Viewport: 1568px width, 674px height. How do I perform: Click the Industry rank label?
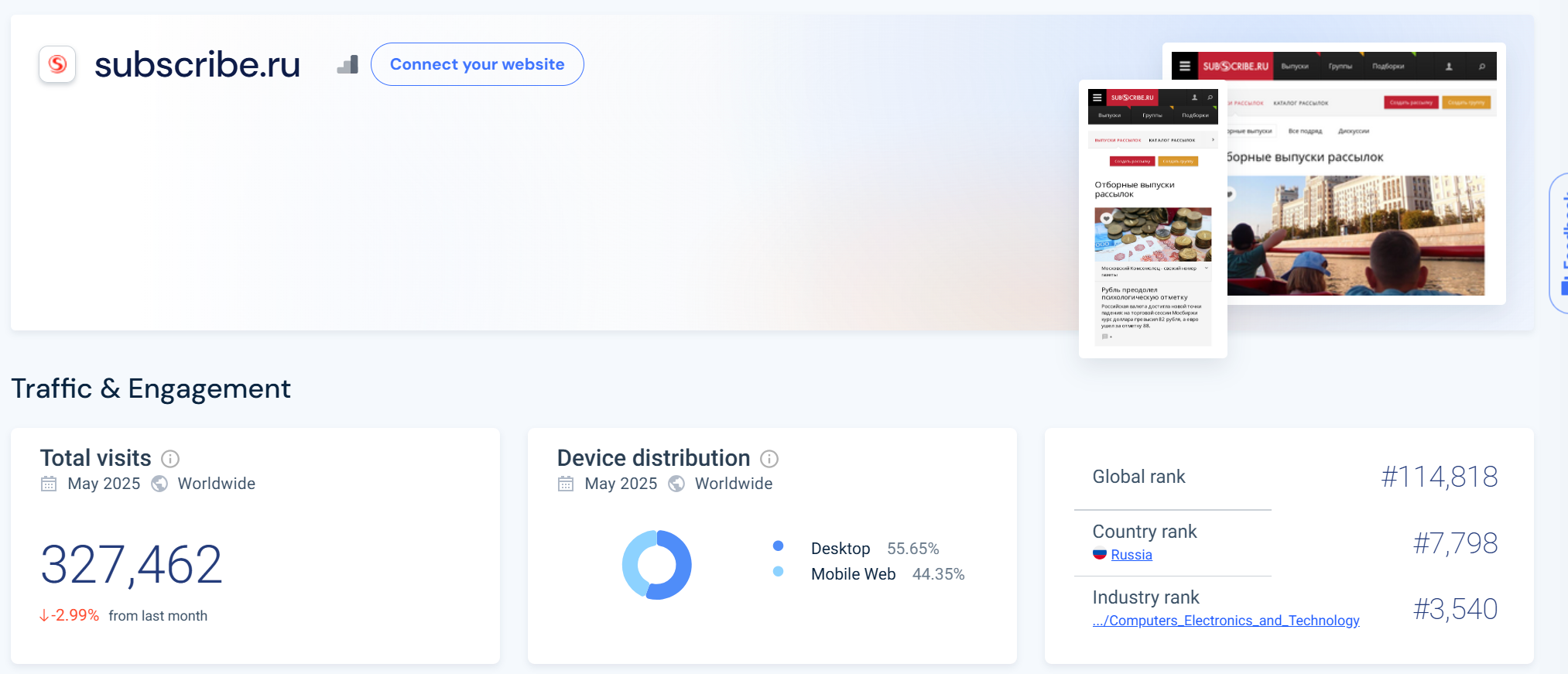(x=1145, y=597)
